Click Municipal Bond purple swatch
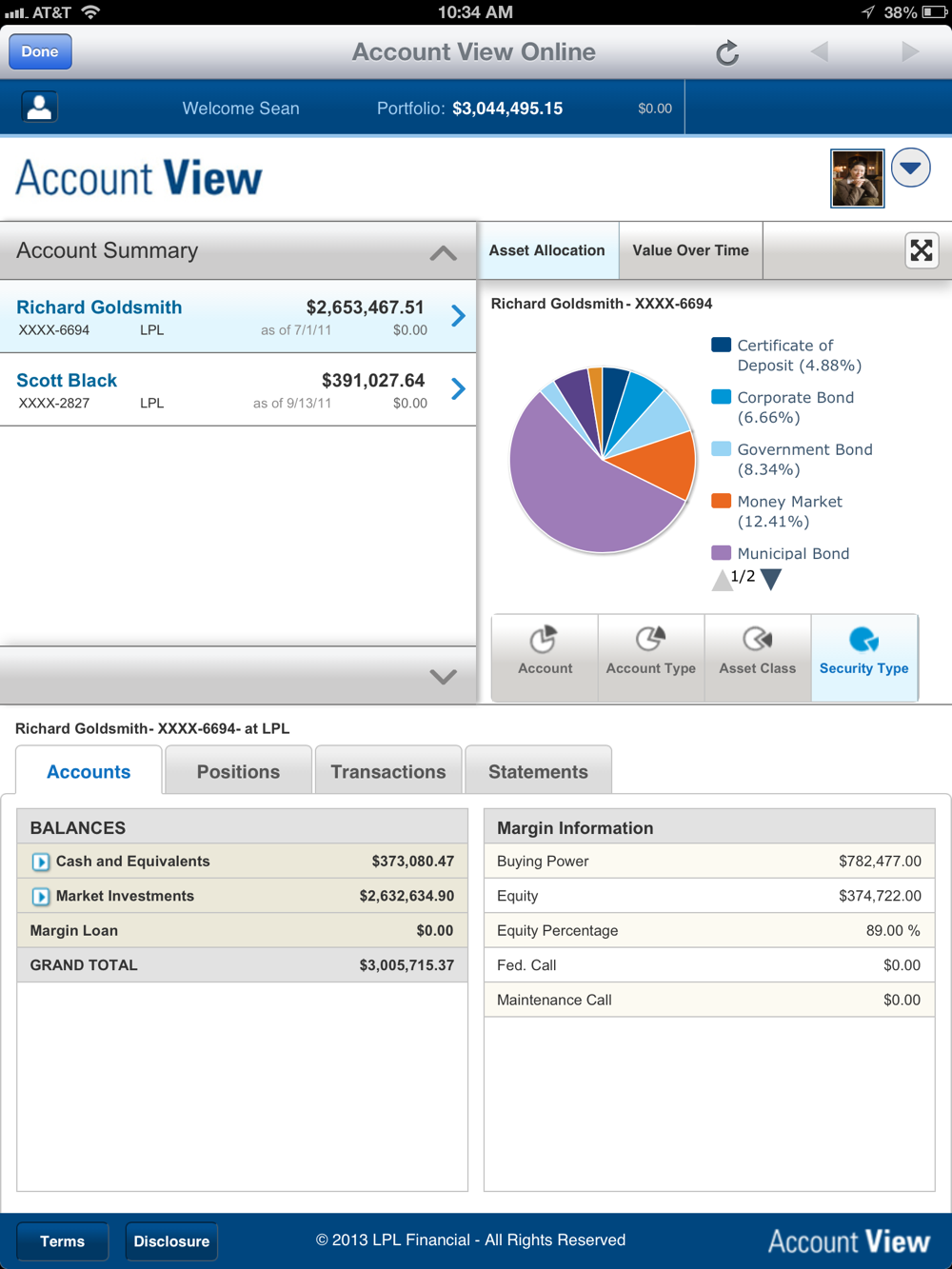 (722, 553)
